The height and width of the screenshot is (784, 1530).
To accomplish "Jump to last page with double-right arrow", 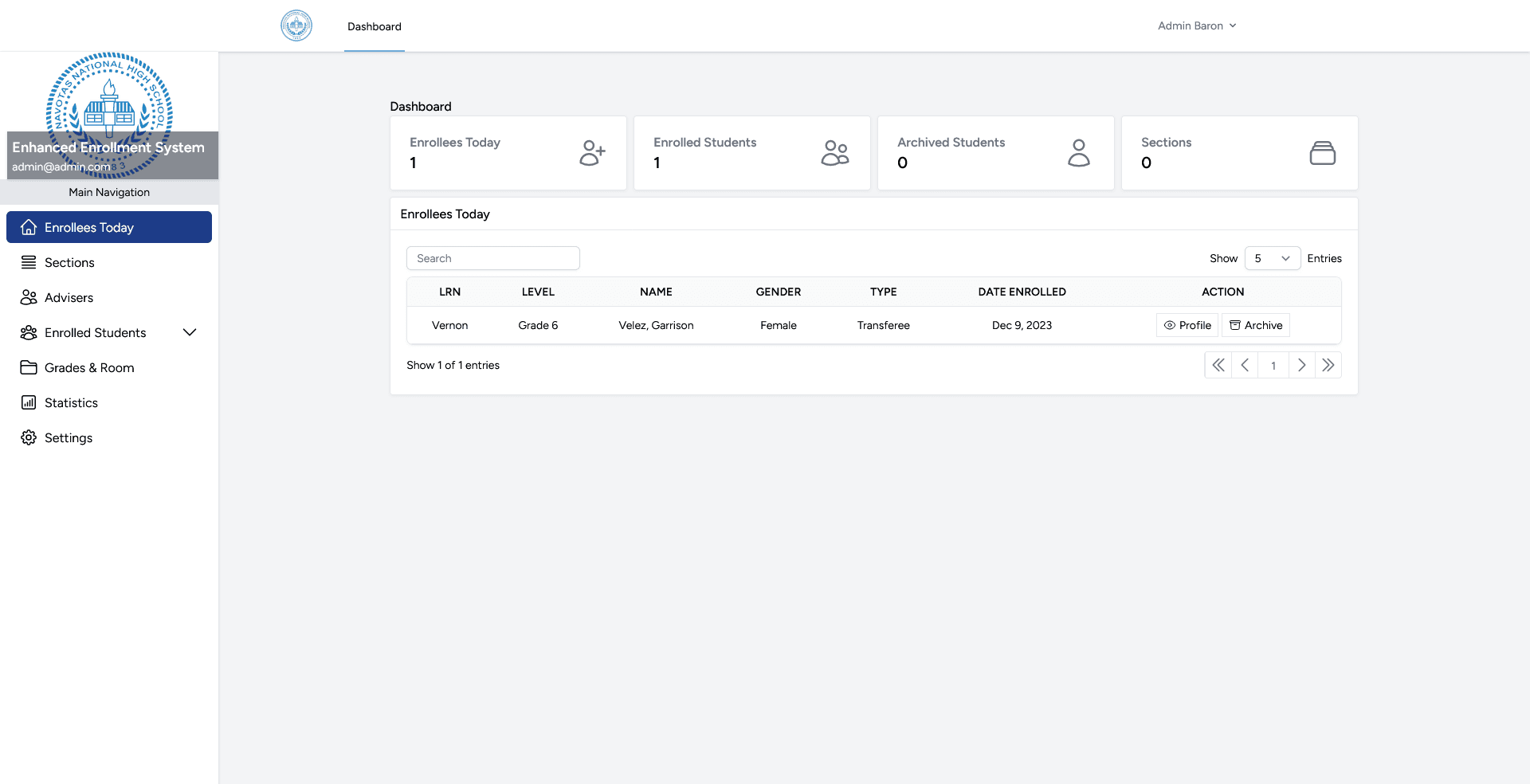I will coord(1328,365).
